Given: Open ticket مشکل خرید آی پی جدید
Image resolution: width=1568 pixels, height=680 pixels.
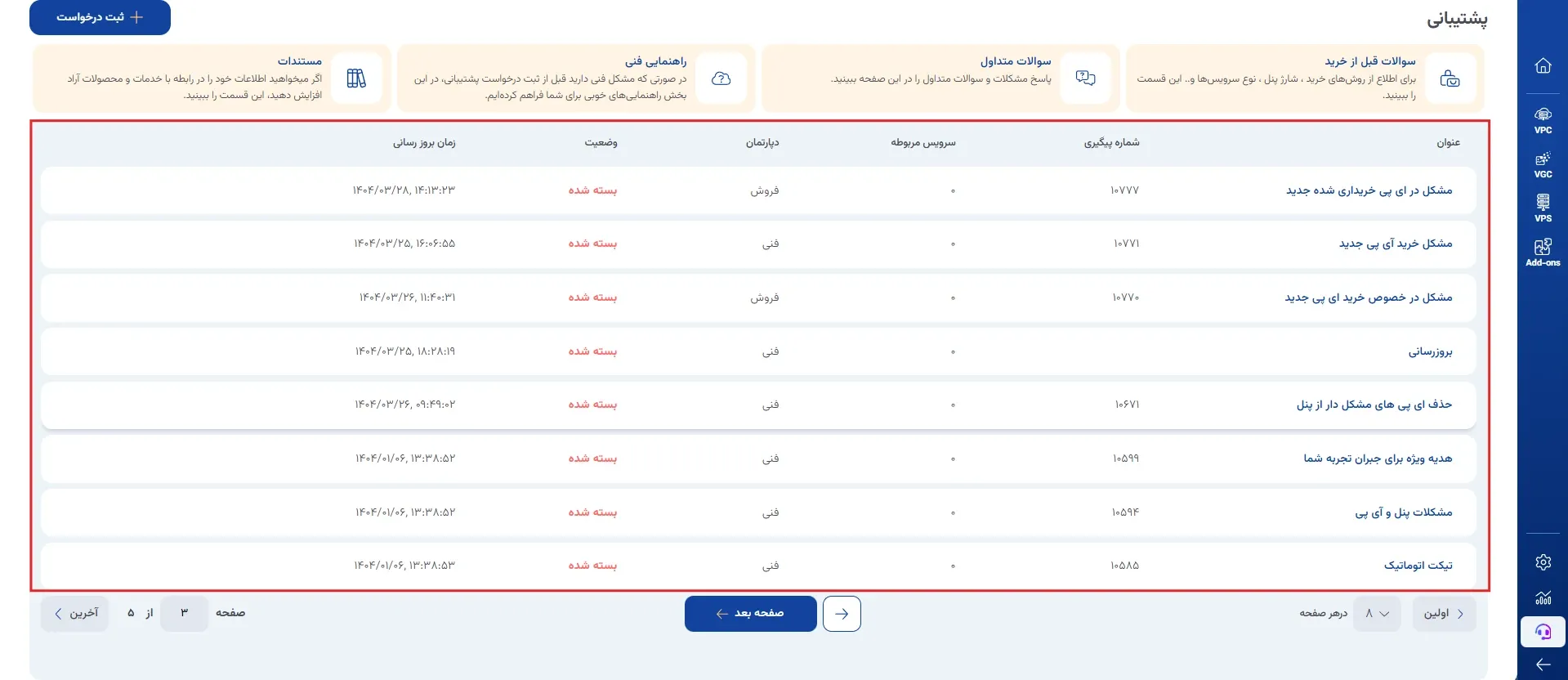Looking at the screenshot, I should [1396, 244].
